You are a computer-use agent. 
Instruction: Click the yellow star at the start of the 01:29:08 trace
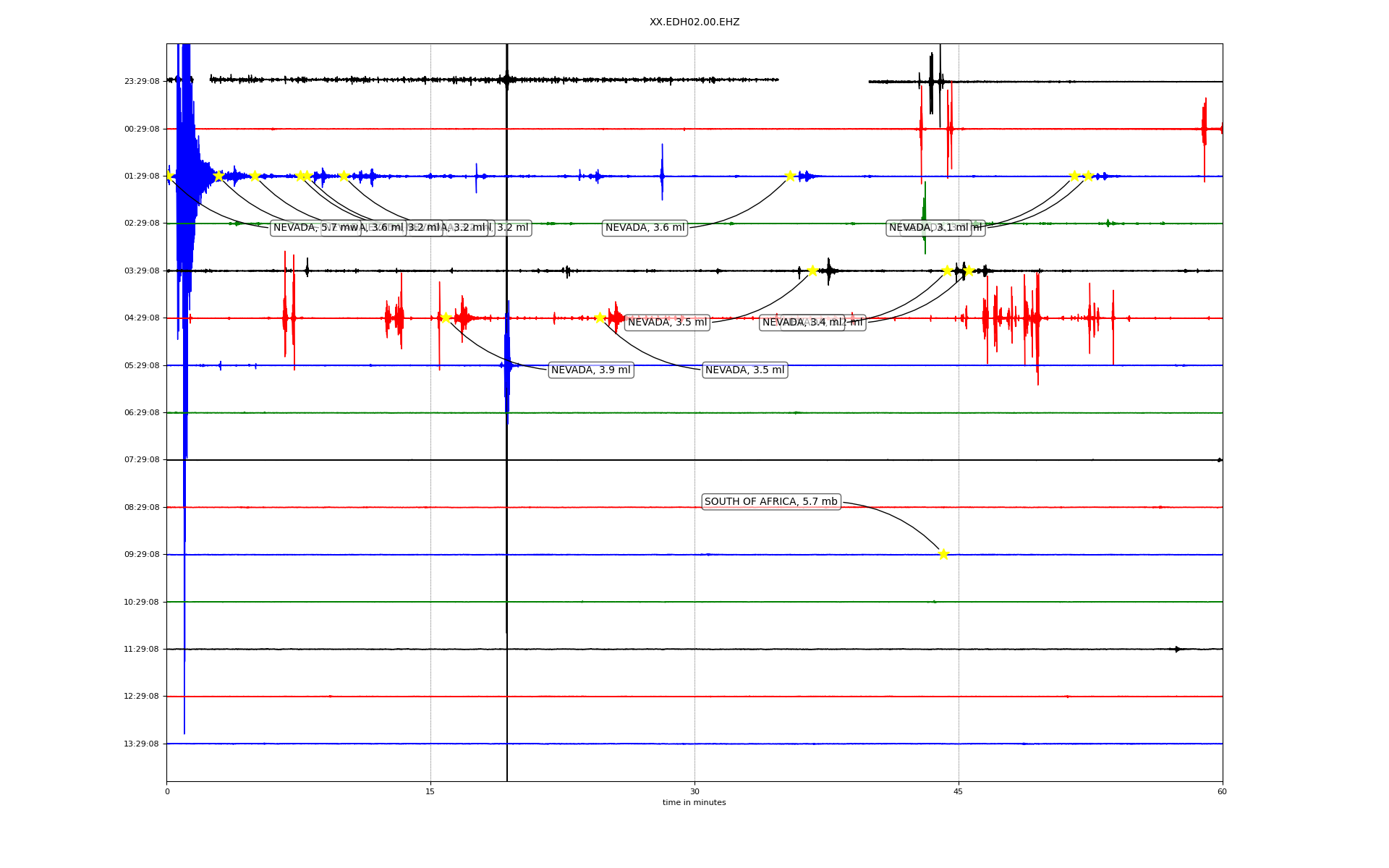click(169, 176)
